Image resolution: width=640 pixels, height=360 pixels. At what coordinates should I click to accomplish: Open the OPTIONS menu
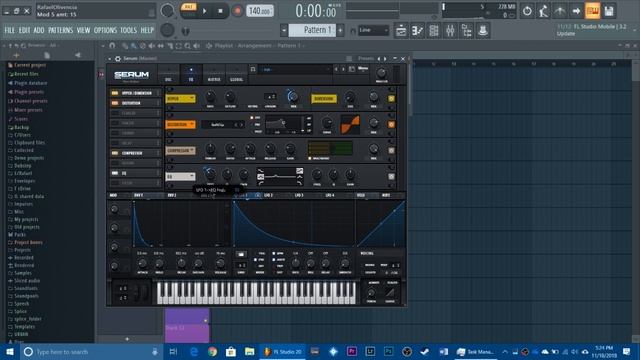[105, 30]
